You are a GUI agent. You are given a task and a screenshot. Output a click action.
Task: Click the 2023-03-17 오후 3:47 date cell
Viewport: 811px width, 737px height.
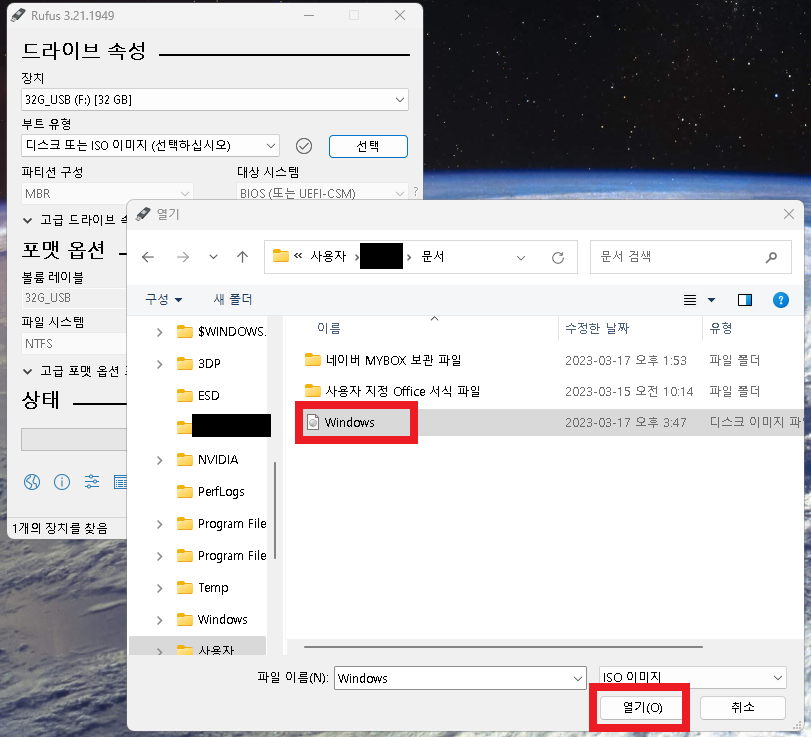pyautogui.click(x=625, y=423)
